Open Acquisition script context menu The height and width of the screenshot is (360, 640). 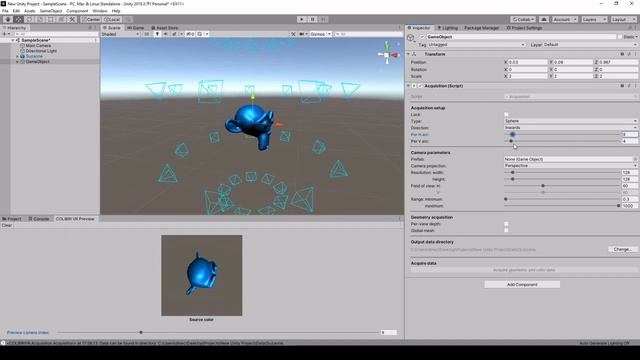click(635, 86)
